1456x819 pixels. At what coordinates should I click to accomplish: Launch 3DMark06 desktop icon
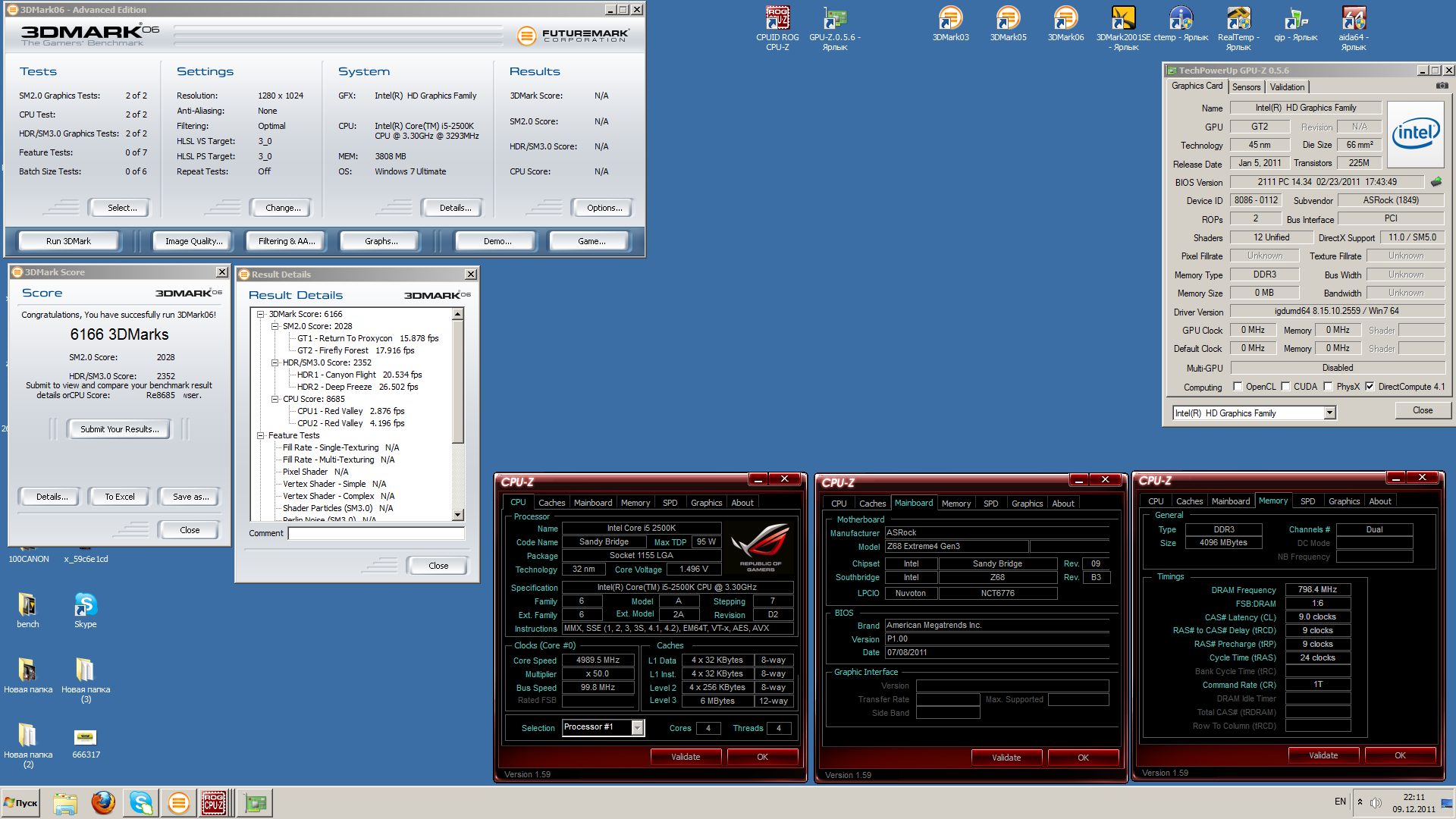(1065, 24)
